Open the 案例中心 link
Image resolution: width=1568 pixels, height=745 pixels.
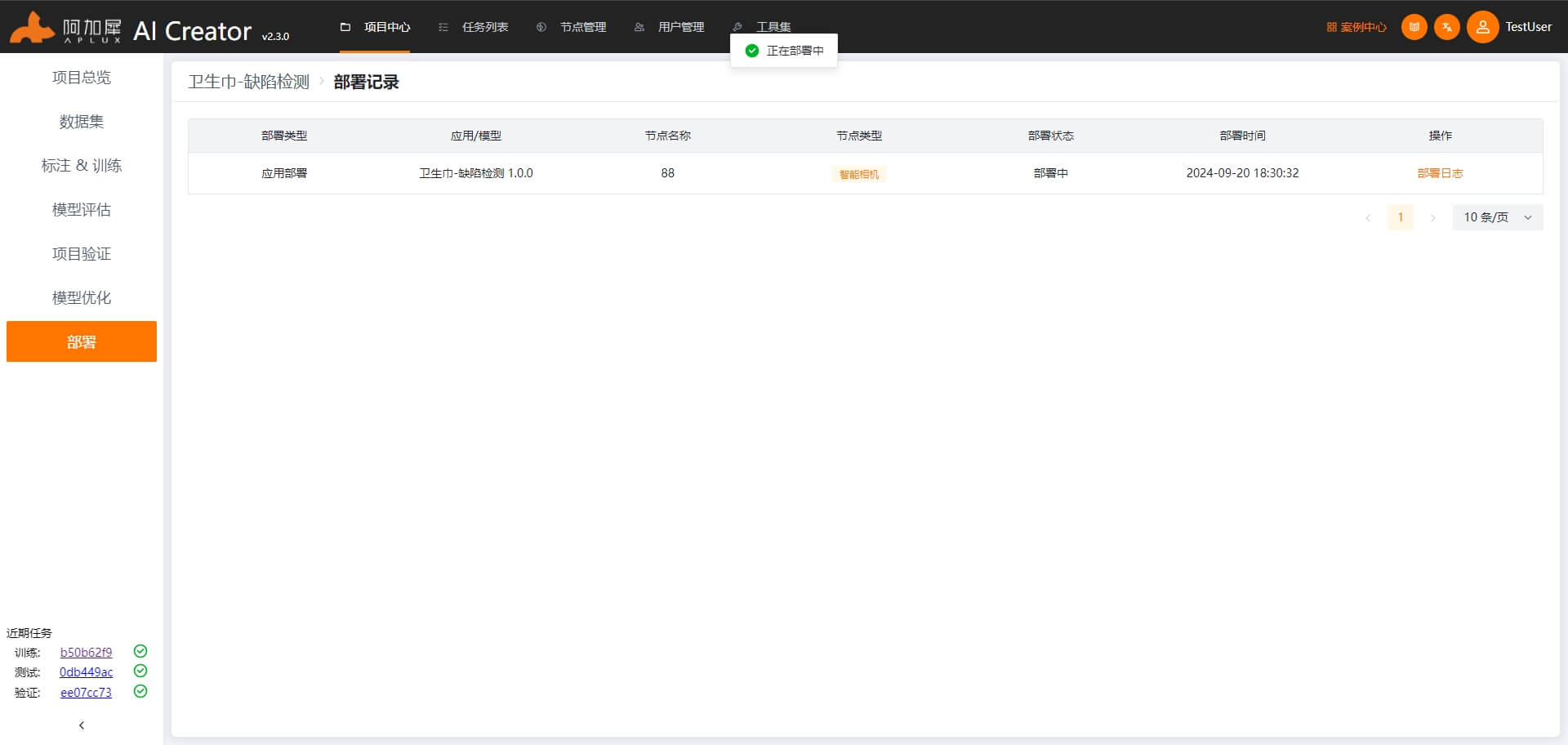pyautogui.click(x=1363, y=27)
